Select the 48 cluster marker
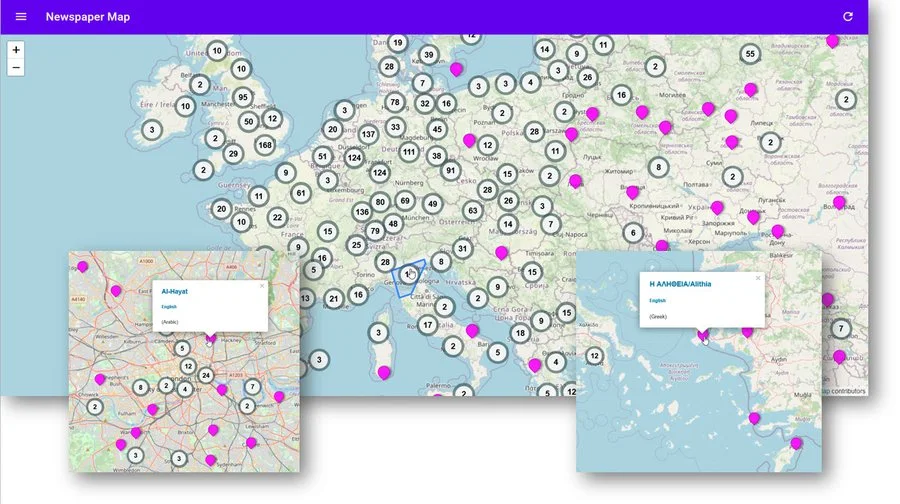 393,224
